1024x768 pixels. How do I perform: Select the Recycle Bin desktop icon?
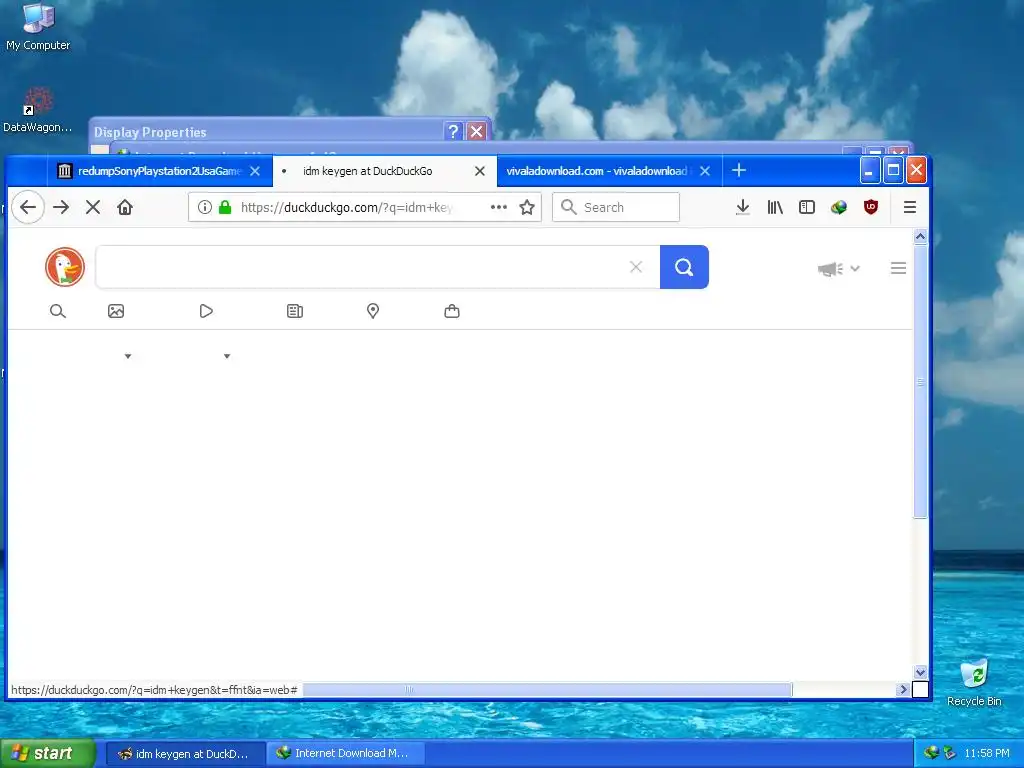point(974,682)
